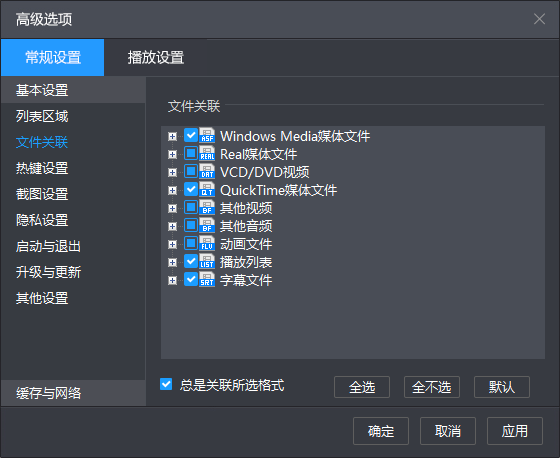Uncheck Windows Media媒体文件 checkbox
Image resolution: width=560 pixels, height=458 pixels.
point(191,135)
